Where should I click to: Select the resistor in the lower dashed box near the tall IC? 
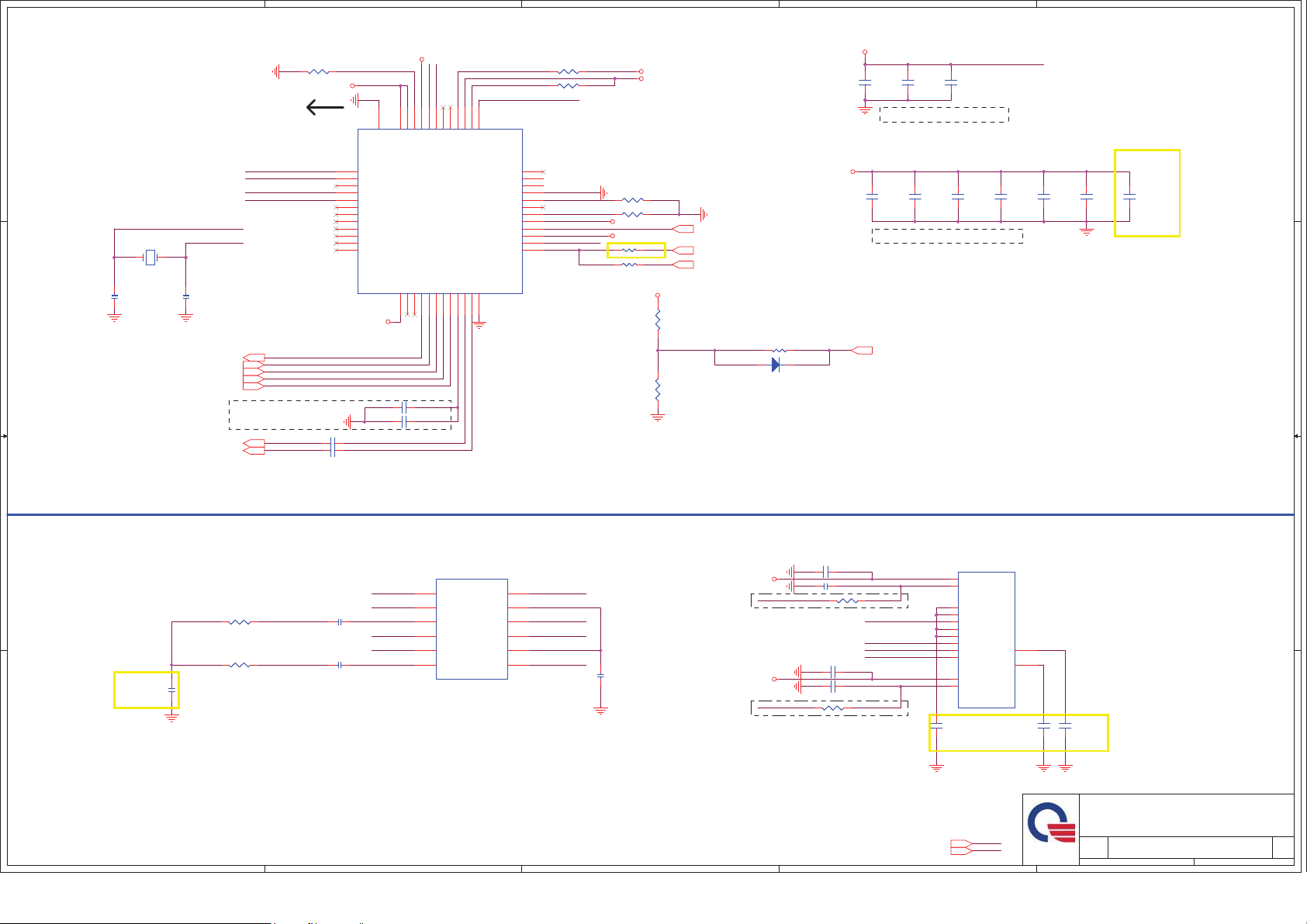click(x=832, y=708)
